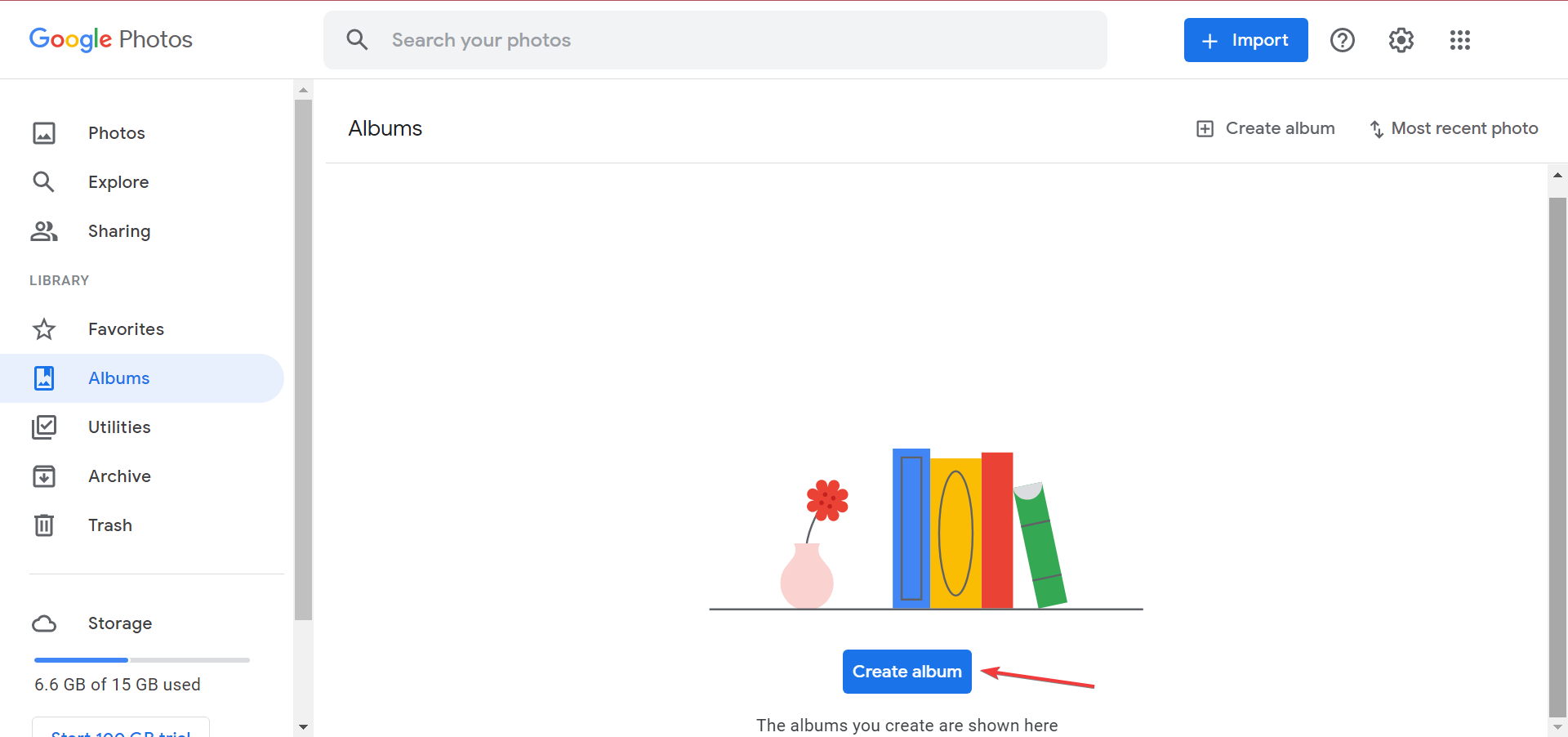The height and width of the screenshot is (737, 1568).
Task: Click the Favorites star icon
Action: (x=44, y=329)
